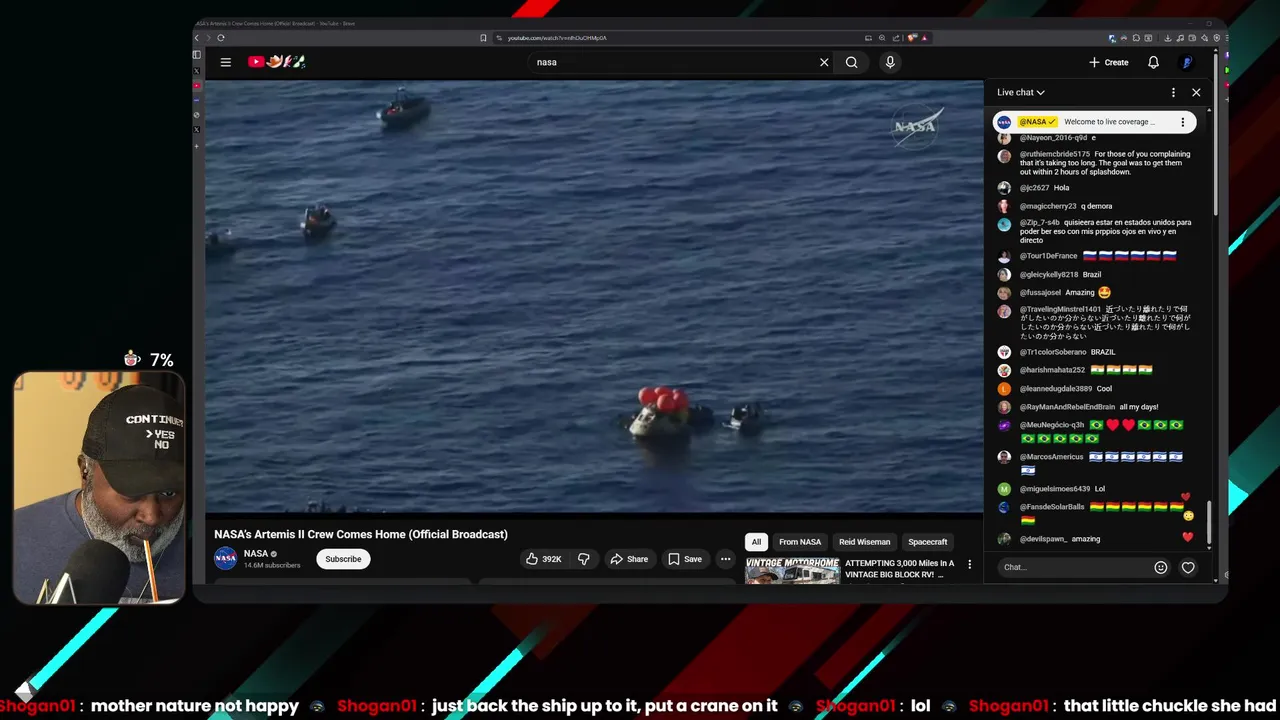Click the video player showing the capsule
The width and height of the screenshot is (1280, 720).
[x=594, y=296]
